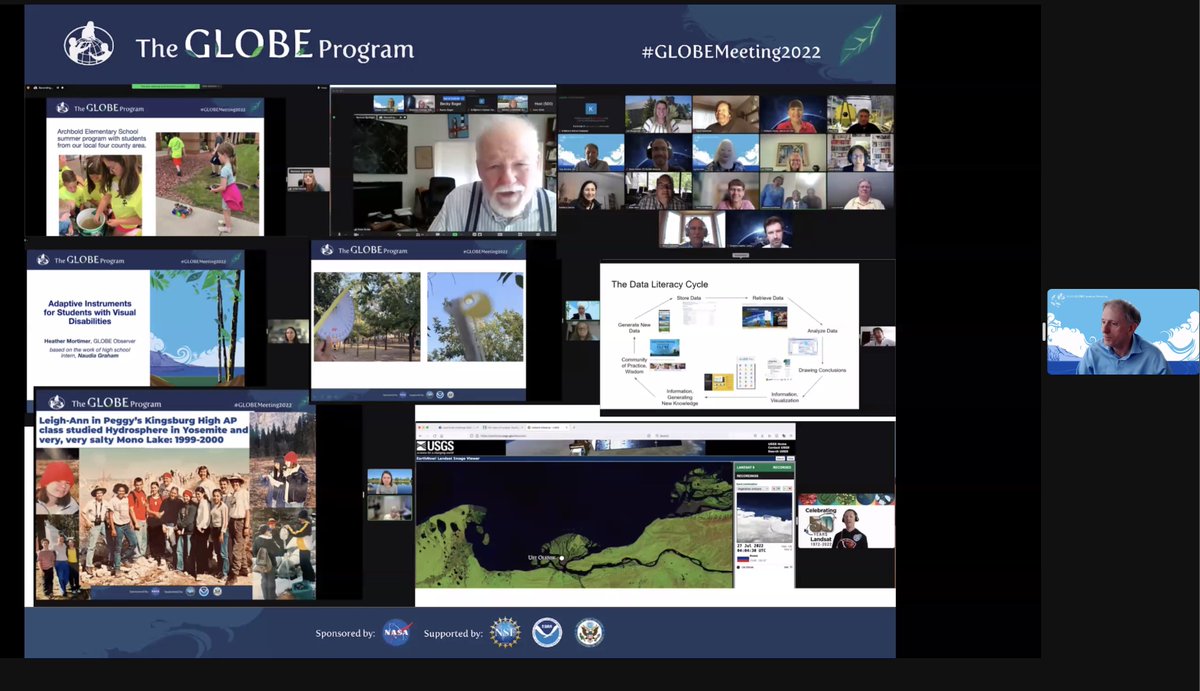Click the NASA logo in the footer
This screenshot has height=691, width=1200.
pos(397,633)
